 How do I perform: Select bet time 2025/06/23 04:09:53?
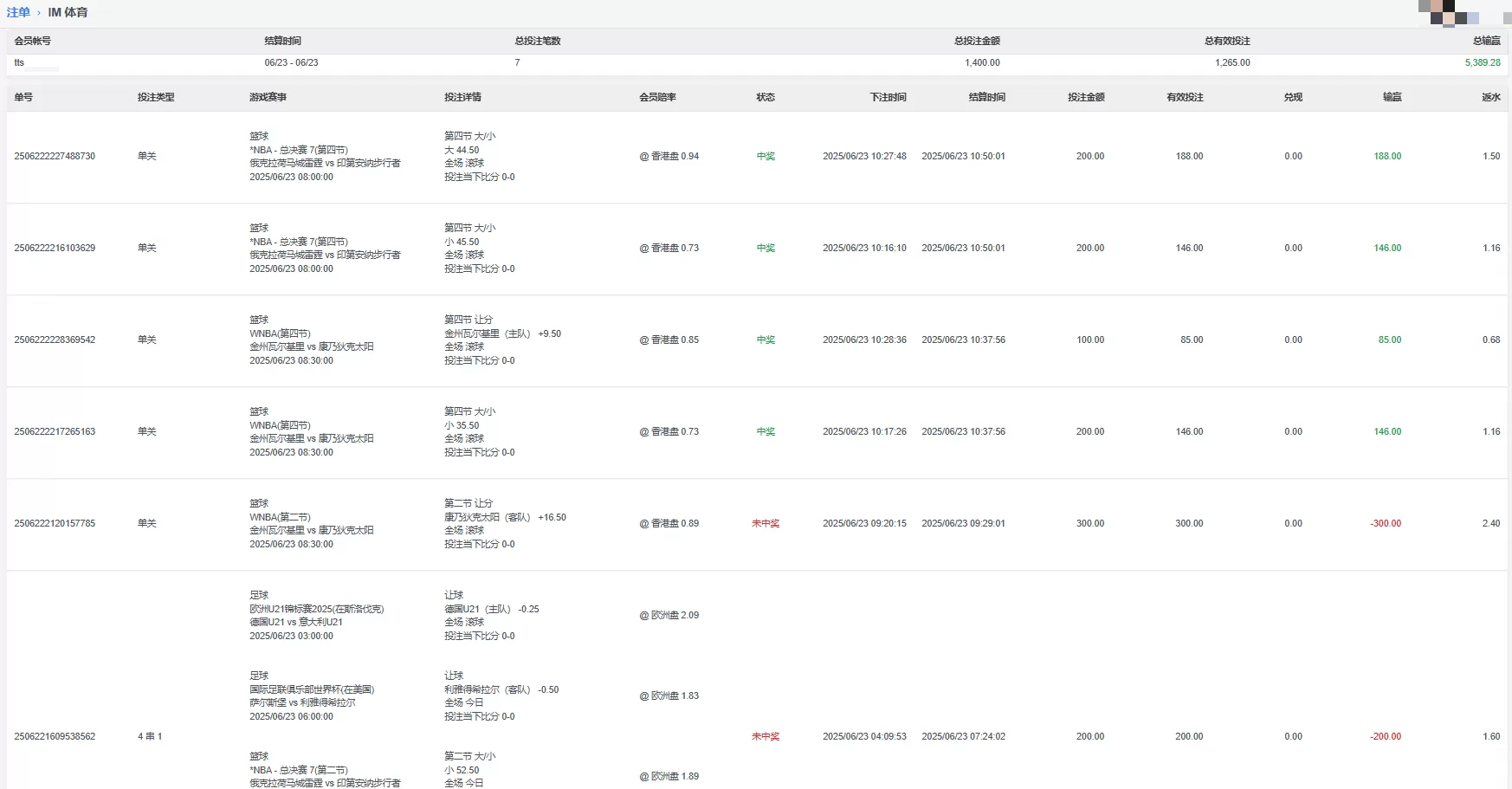click(864, 736)
